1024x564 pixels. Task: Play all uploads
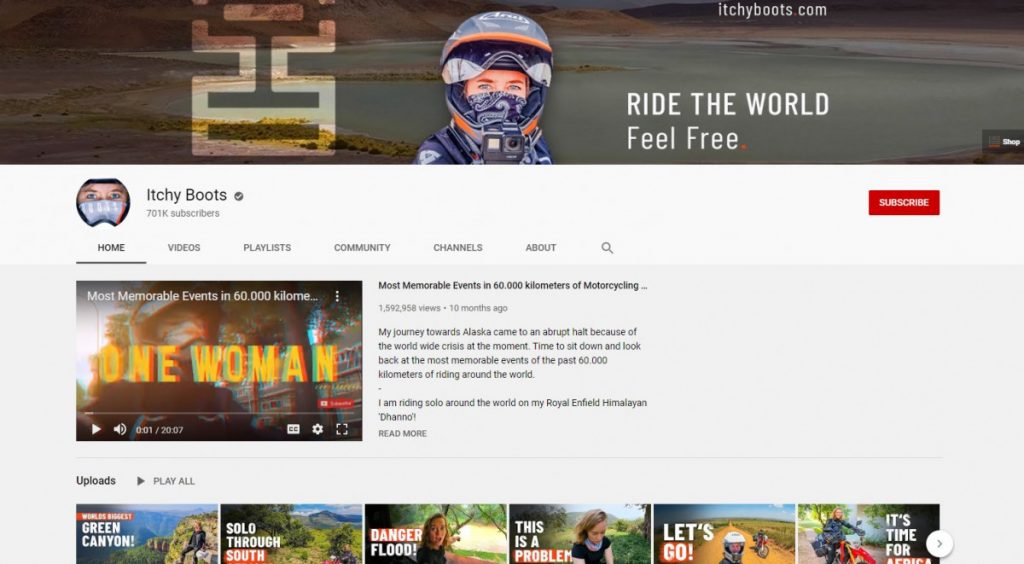pos(166,481)
